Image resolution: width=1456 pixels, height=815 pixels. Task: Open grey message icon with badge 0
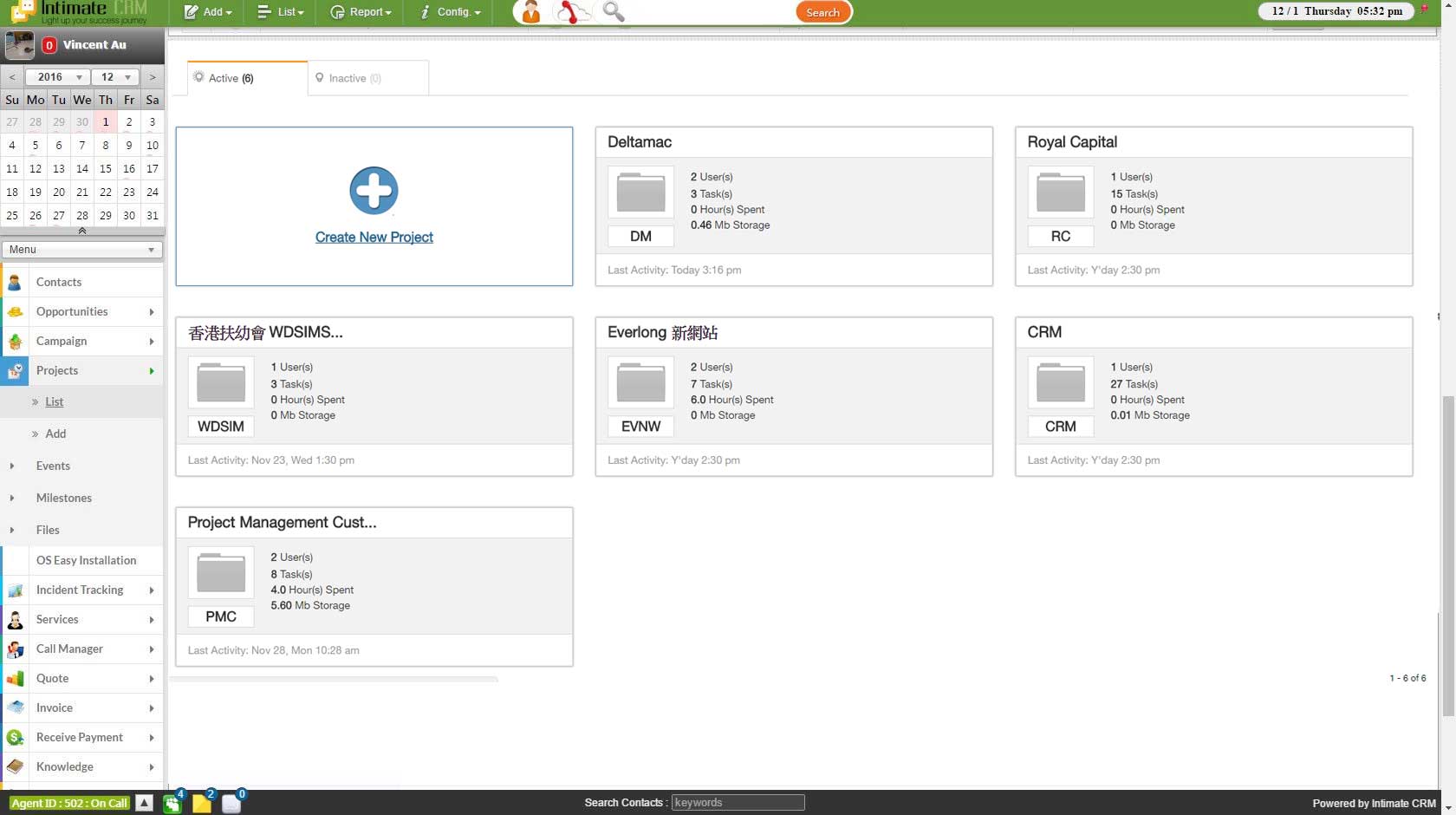(x=231, y=803)
